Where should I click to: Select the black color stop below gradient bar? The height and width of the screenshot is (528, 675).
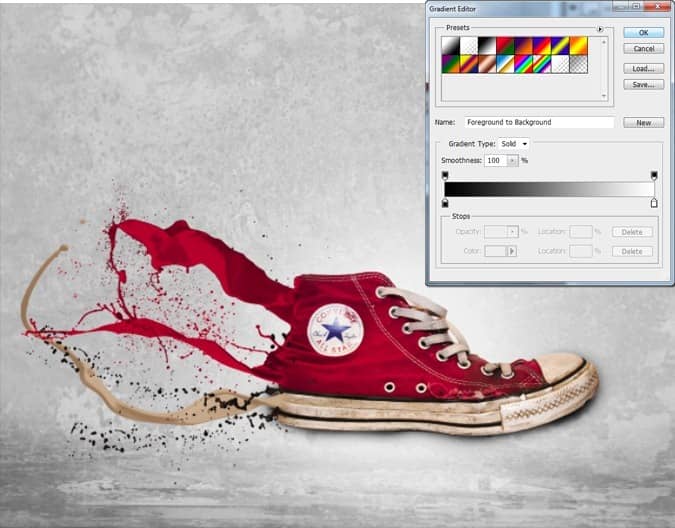coord(445,203)
